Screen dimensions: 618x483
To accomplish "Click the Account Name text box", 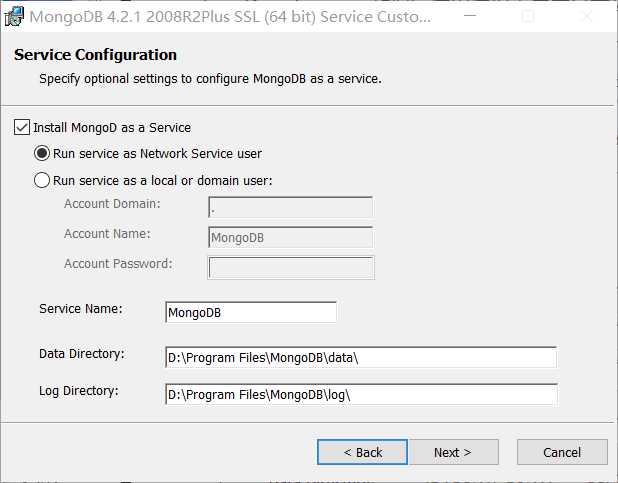I will pos(290,237).
